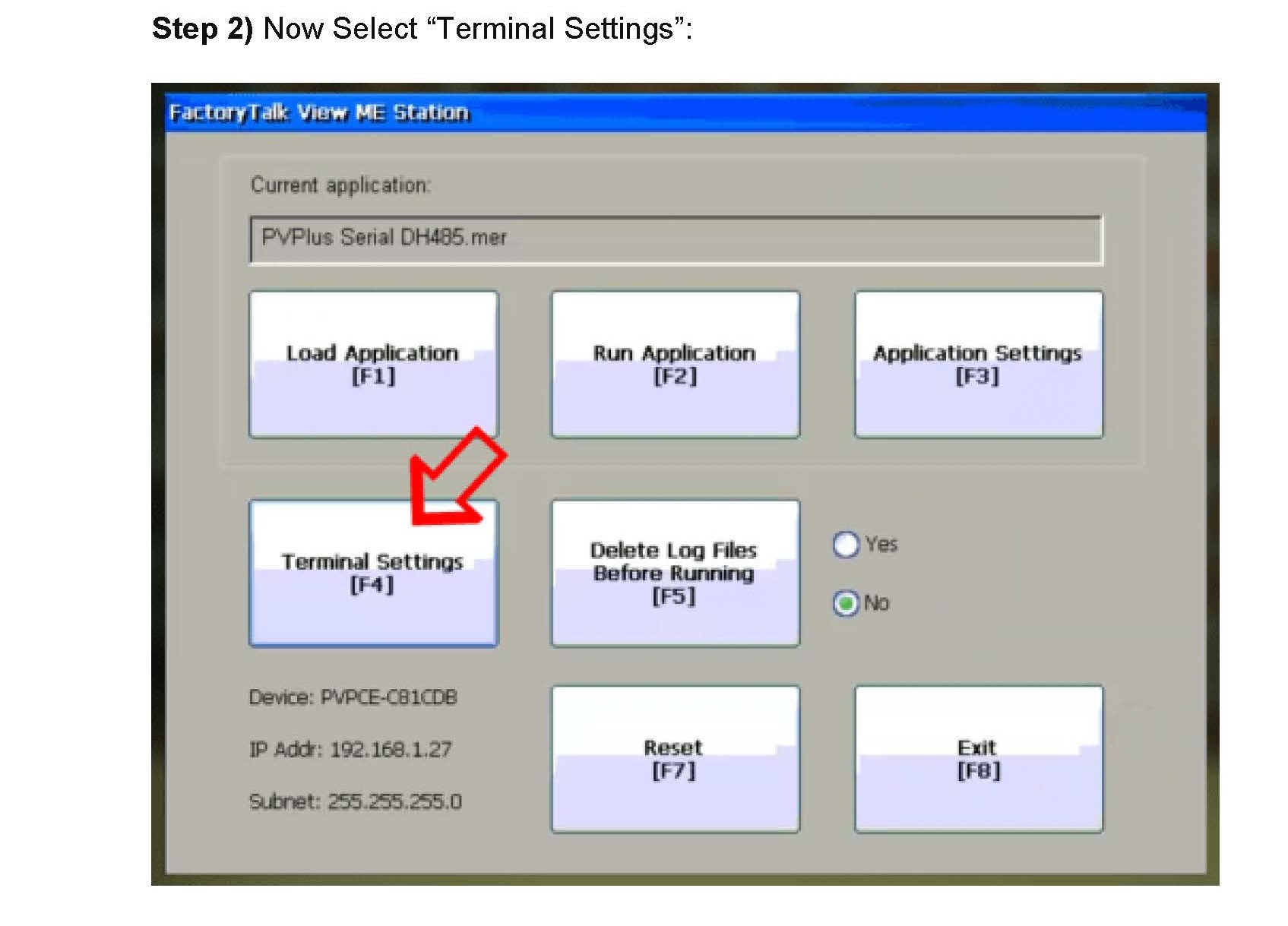Click the Step 2) heading text
This screenshot has width=1288, height=926.
[x=422, y=29]
